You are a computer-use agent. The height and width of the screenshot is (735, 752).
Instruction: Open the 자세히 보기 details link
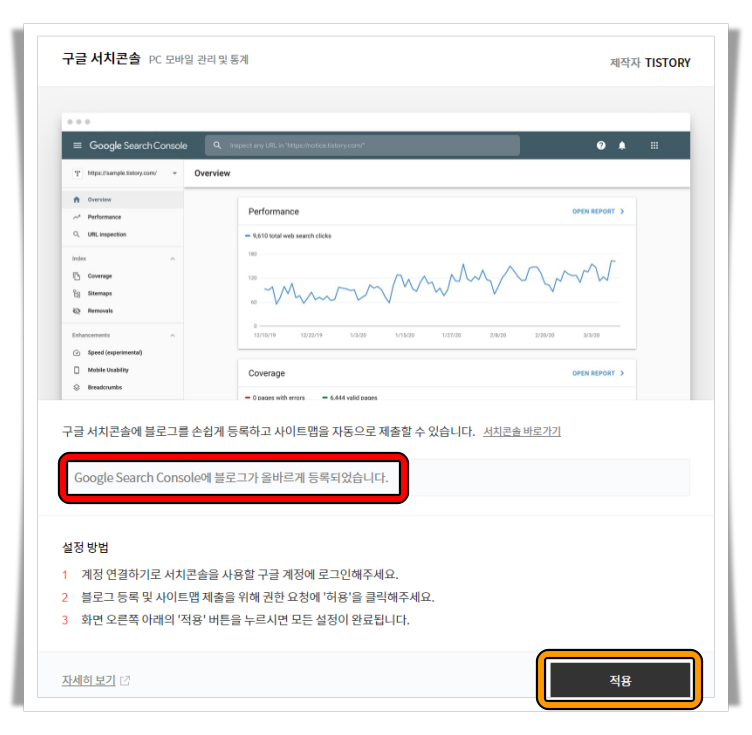(x=89, y=680)
